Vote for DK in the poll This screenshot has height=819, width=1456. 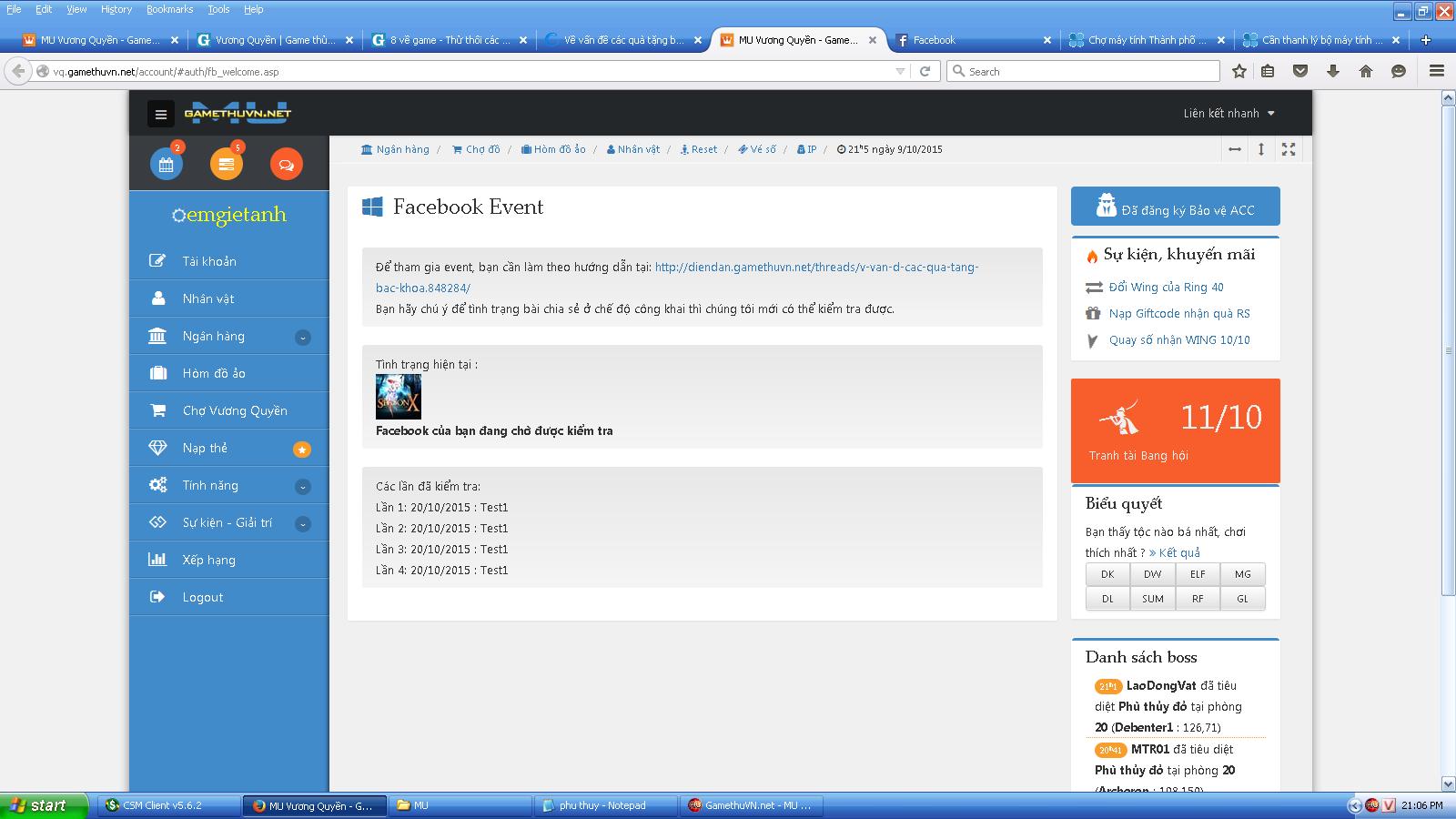[1107, 574]
